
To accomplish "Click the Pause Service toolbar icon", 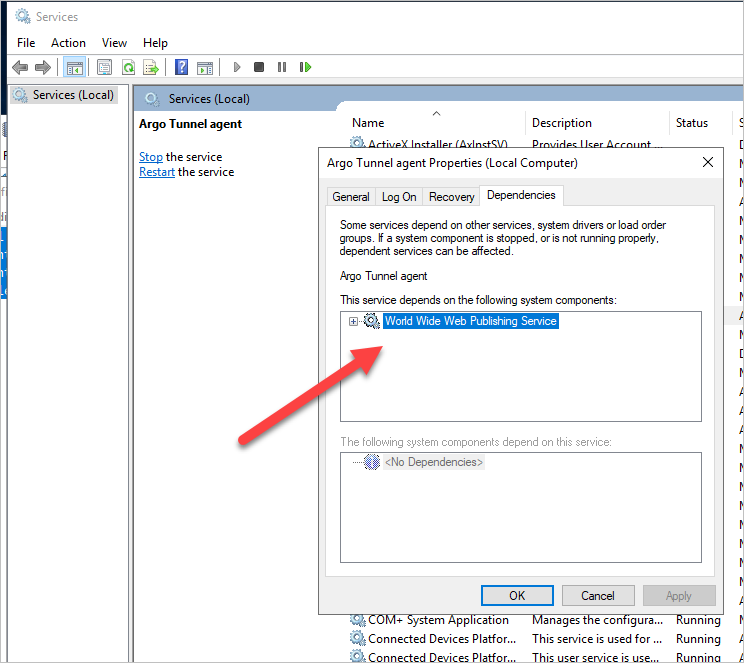I will pos(282,67).
